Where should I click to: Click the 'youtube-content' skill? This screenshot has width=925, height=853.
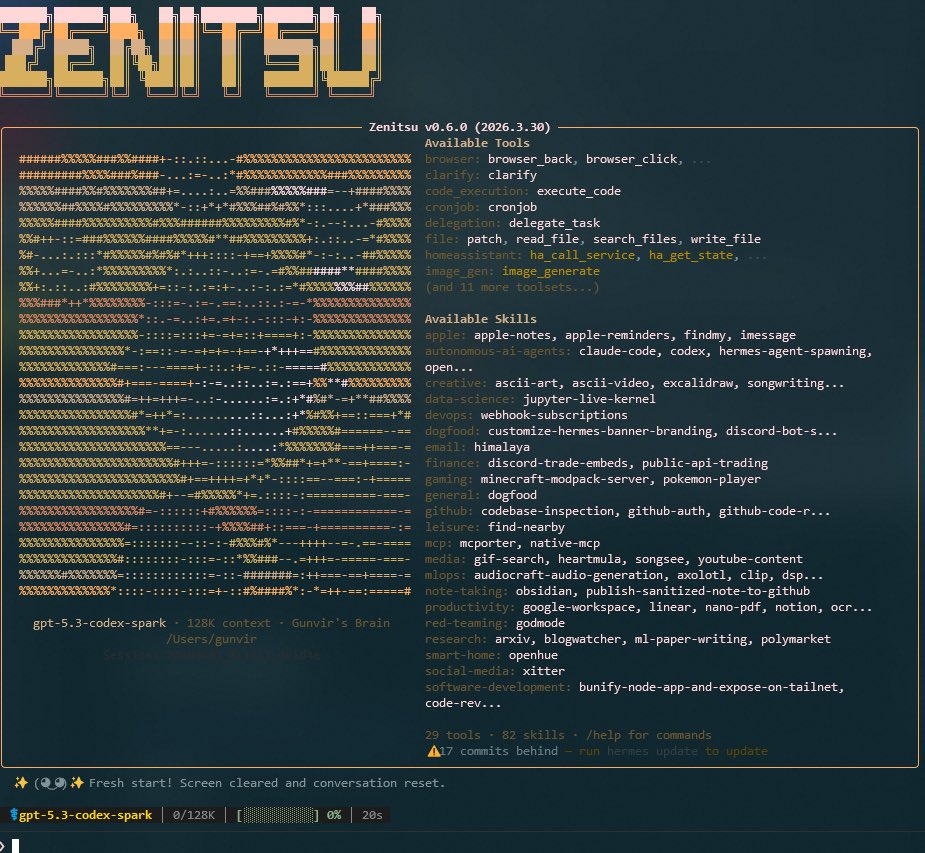point(750,559)
